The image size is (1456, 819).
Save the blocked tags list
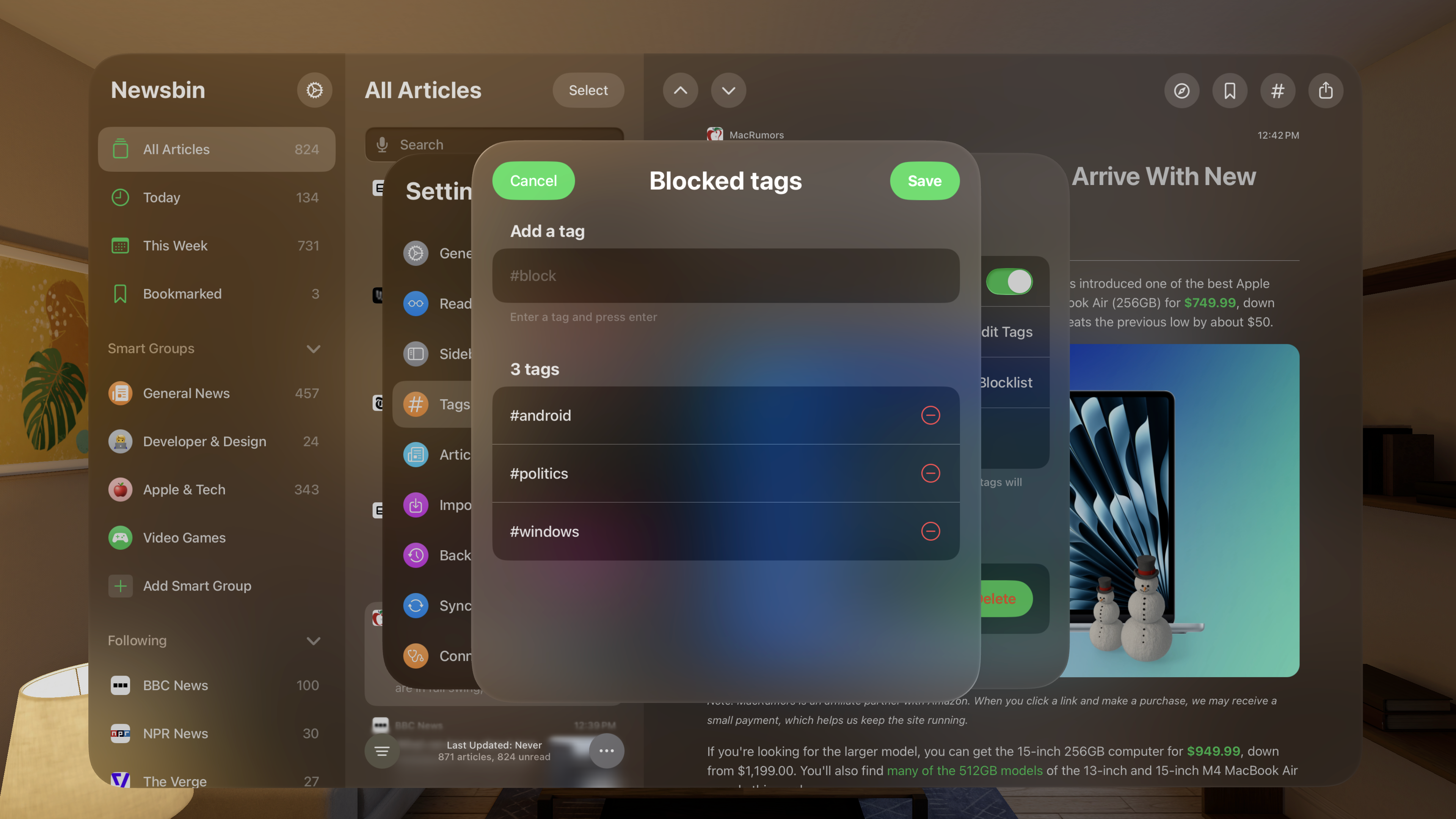pyautogui.click(x=925, y=181)
